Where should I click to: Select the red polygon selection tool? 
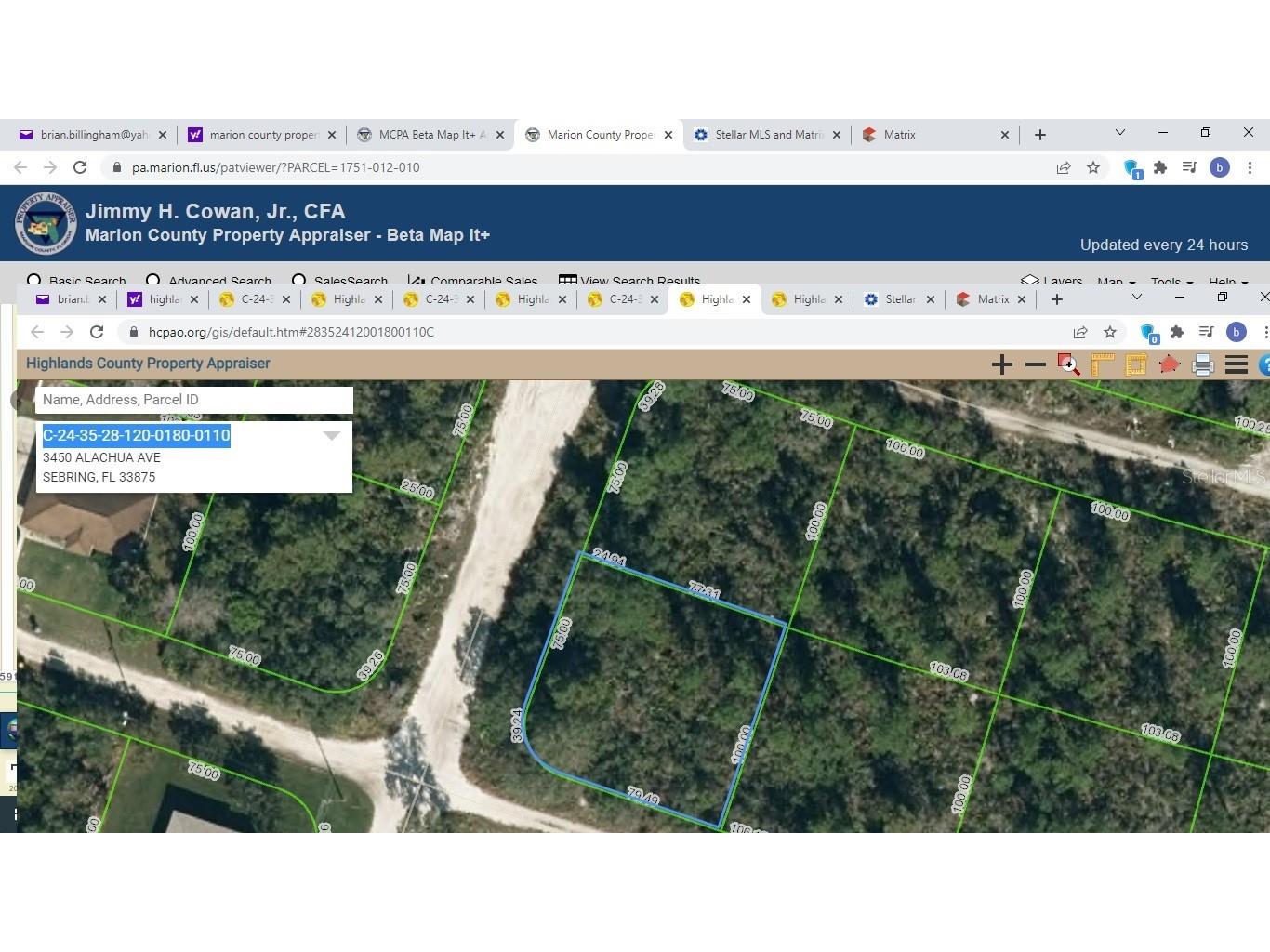[x=1169, y=364]
